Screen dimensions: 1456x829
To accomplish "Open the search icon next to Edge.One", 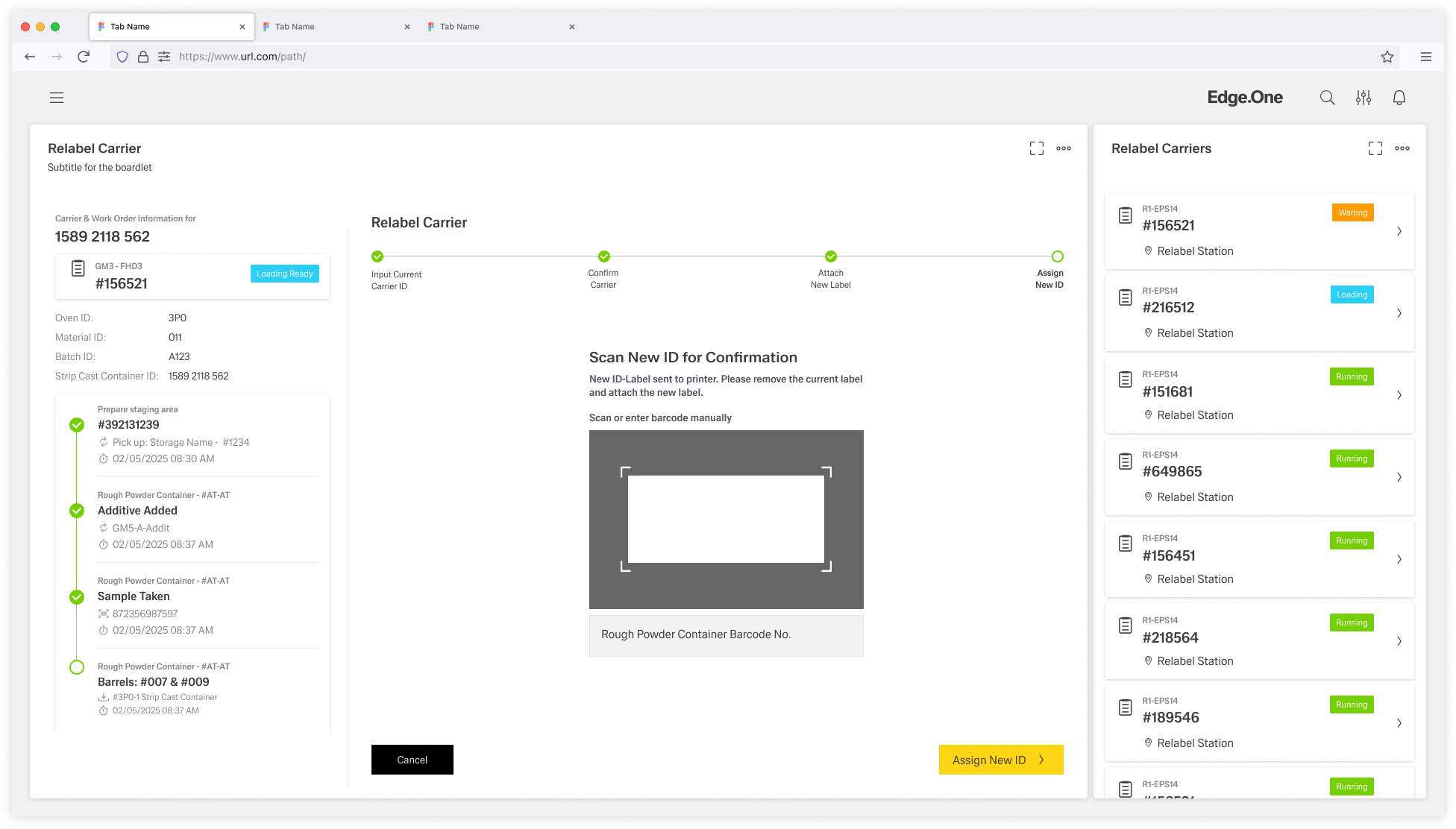I will tap(1327, 98).
